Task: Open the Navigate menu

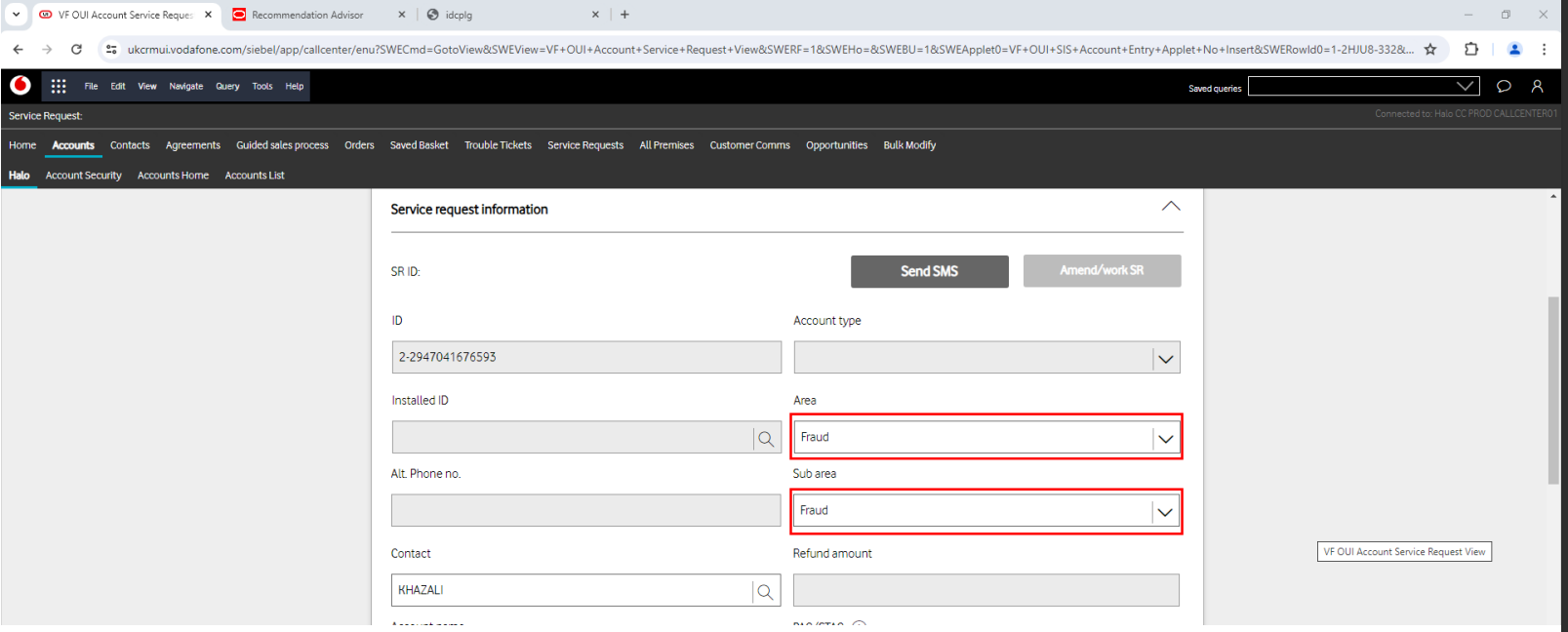Action: coord(186,86)
